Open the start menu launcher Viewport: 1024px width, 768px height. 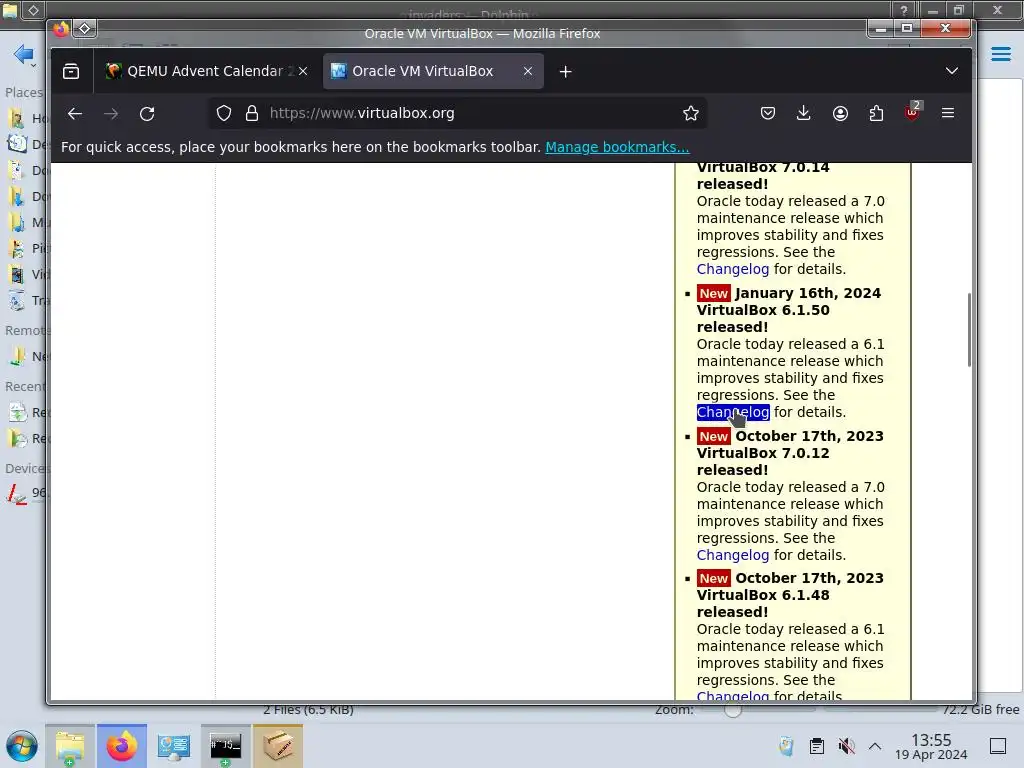click(x=22, y=746)
